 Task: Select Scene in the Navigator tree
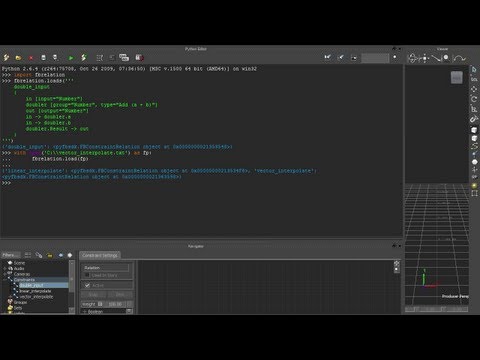(x=19, y=263)
